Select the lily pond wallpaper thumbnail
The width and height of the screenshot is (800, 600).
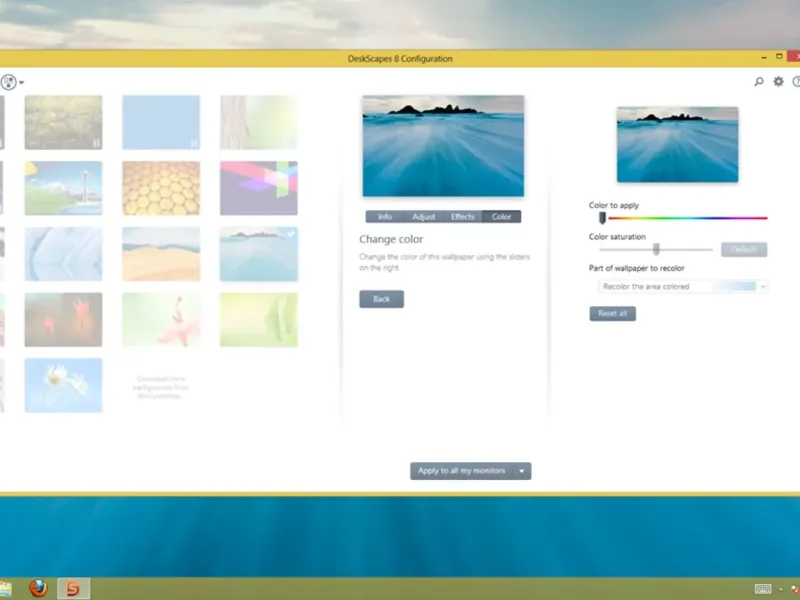tap(63, 122)
